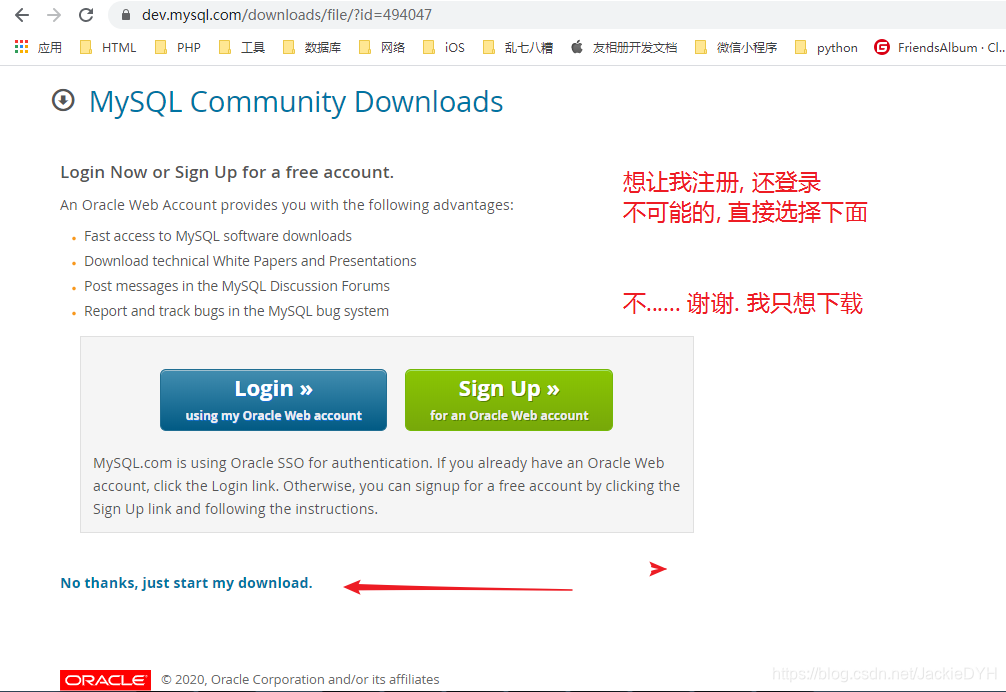Open the 工具 bookmarks folder
The height and width of the screenshot is (692, 1006).
click(x=242, y=47)
